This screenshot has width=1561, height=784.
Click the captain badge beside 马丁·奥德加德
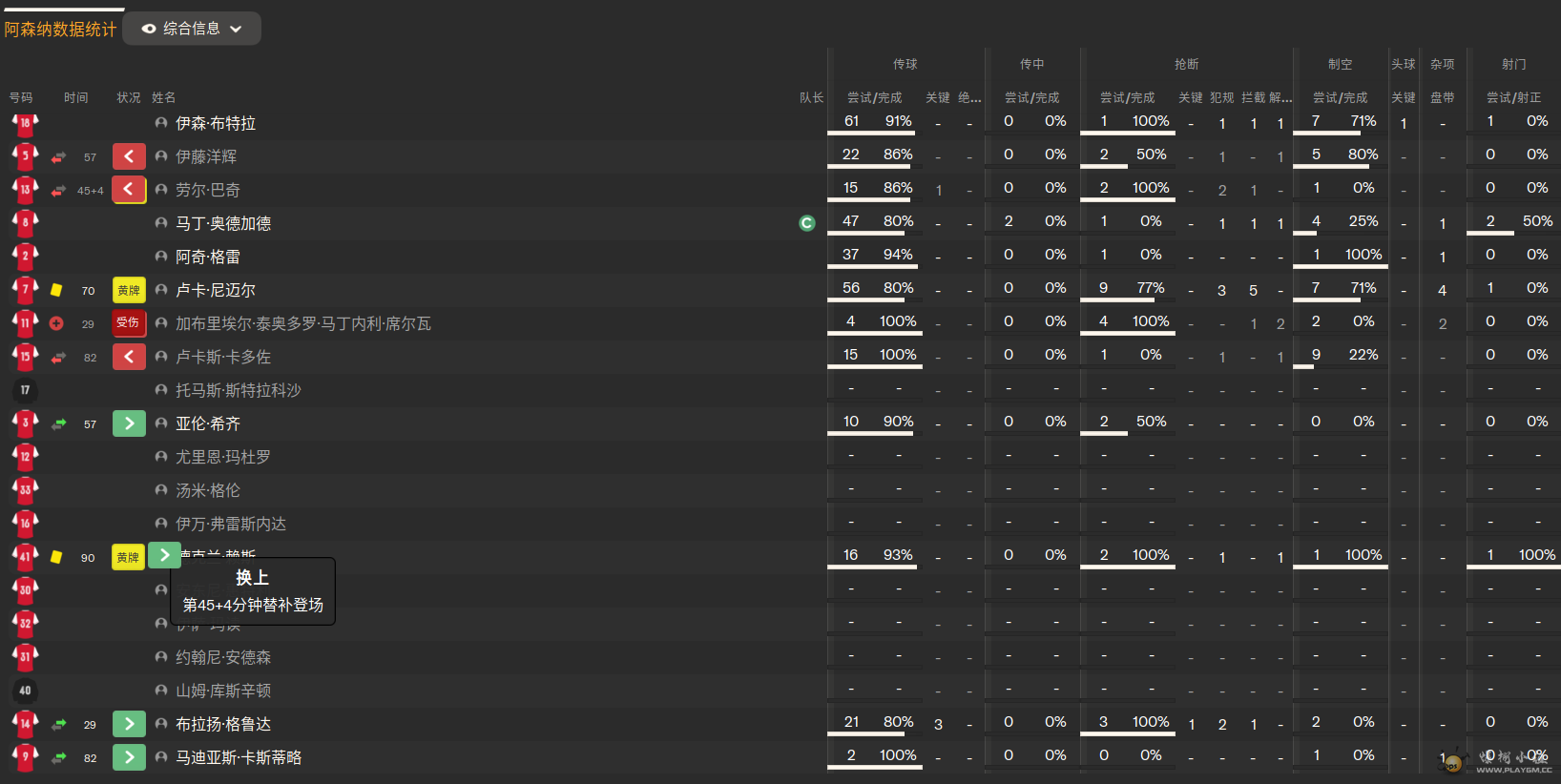click(x=807, y=223)
